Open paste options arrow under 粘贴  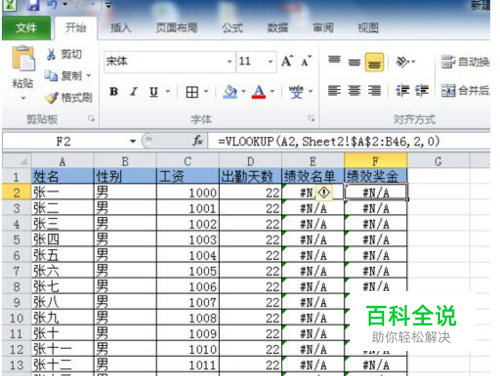[23, 98]
